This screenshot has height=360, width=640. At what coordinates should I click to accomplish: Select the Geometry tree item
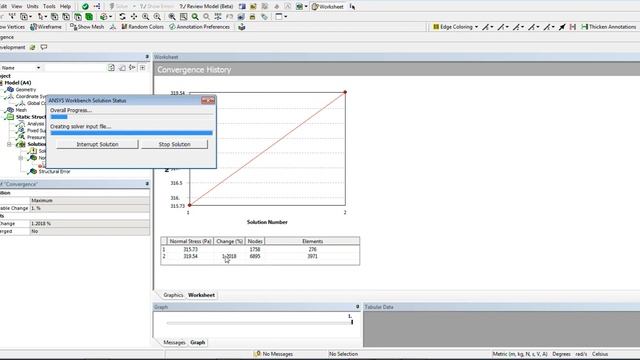coord(26,90)
